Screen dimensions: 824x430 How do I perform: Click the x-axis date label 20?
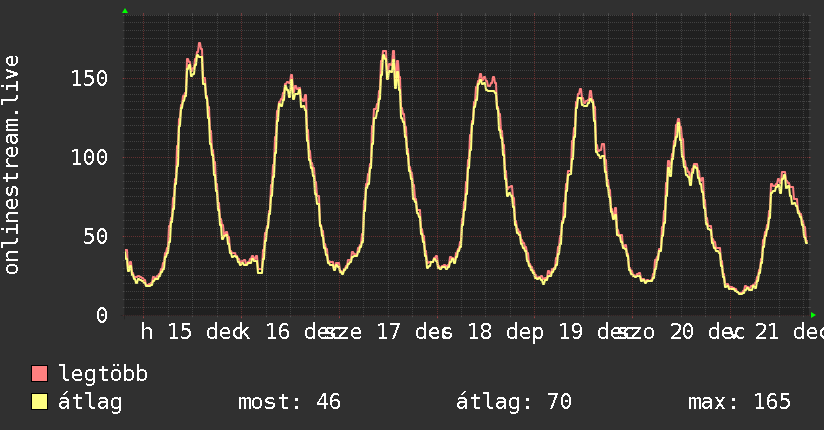click(x=682, y=332)
